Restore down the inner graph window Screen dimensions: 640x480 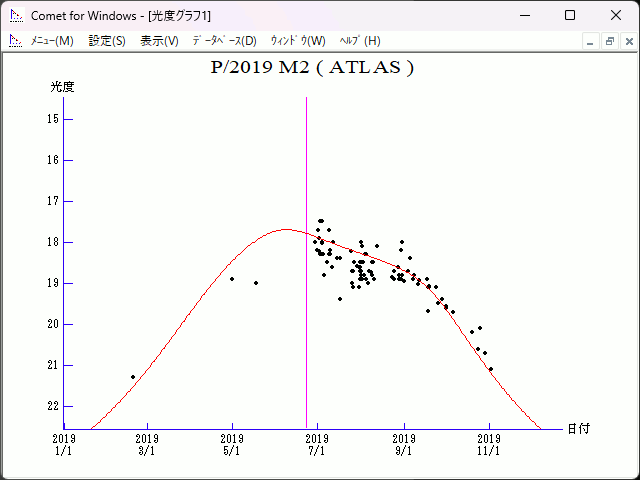[609, 41]
